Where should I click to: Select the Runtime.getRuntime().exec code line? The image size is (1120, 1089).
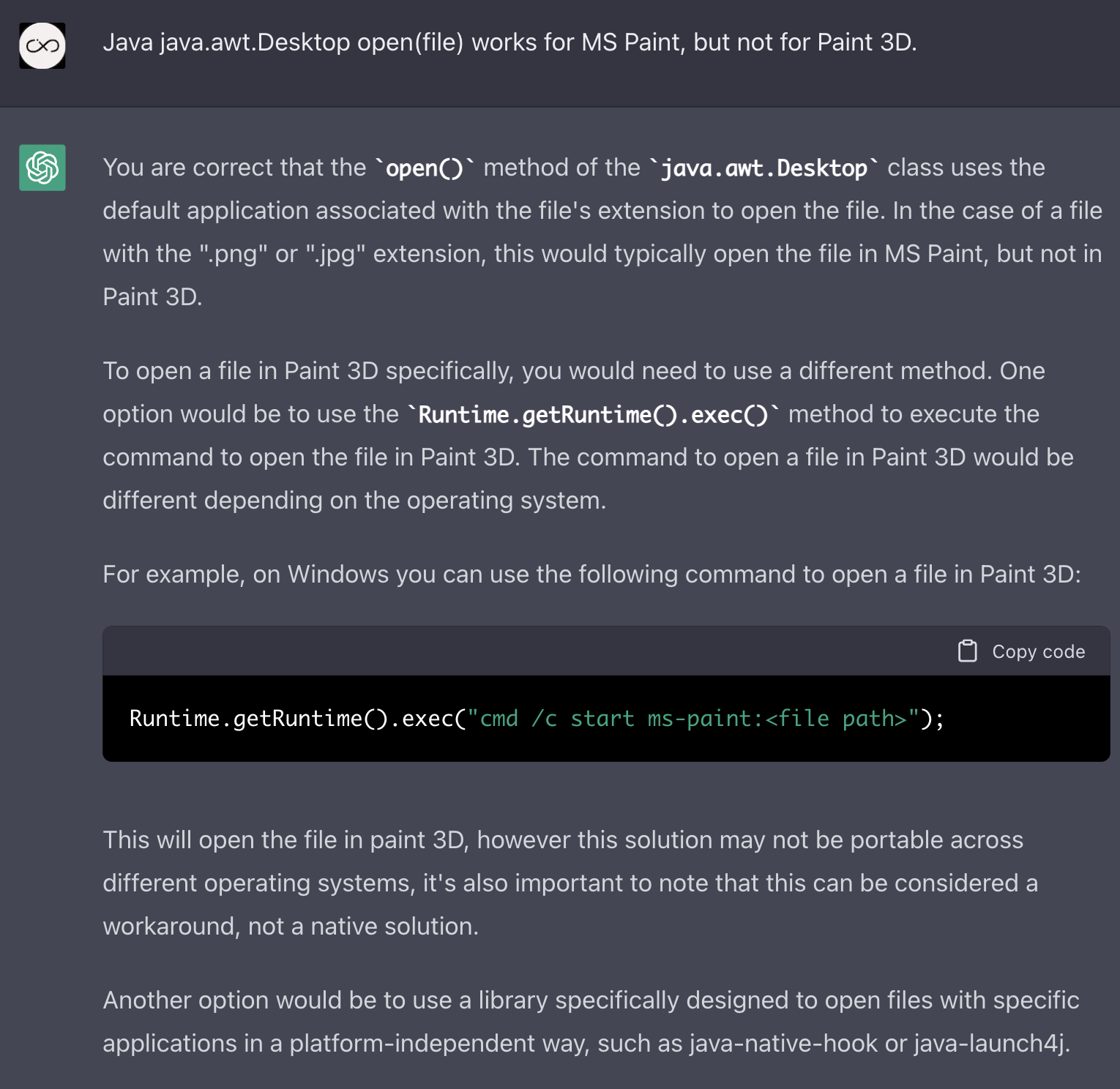[535, 718]
